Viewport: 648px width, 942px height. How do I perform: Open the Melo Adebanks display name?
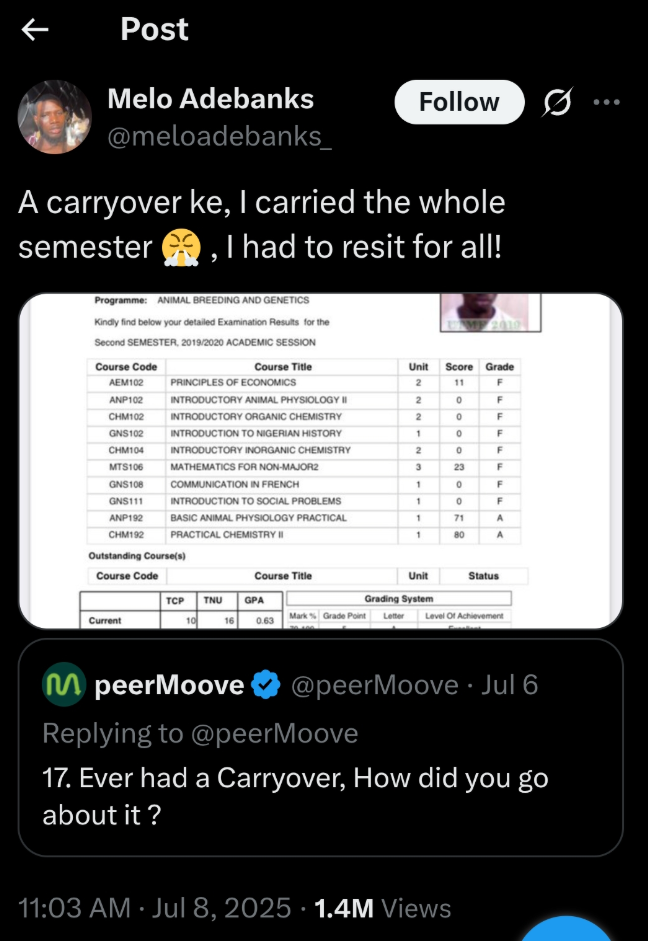coord(210,99)
